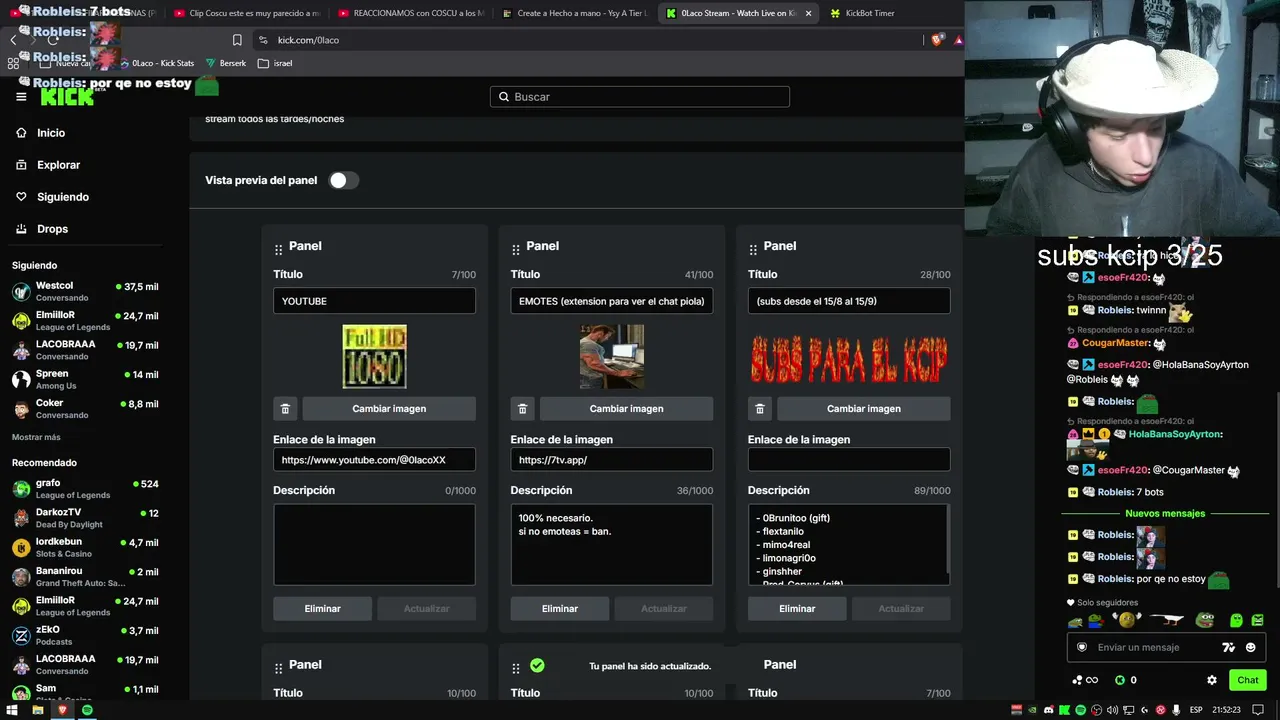
Task: Click the green Chat send button
Action: click(x=1248, y=680)
